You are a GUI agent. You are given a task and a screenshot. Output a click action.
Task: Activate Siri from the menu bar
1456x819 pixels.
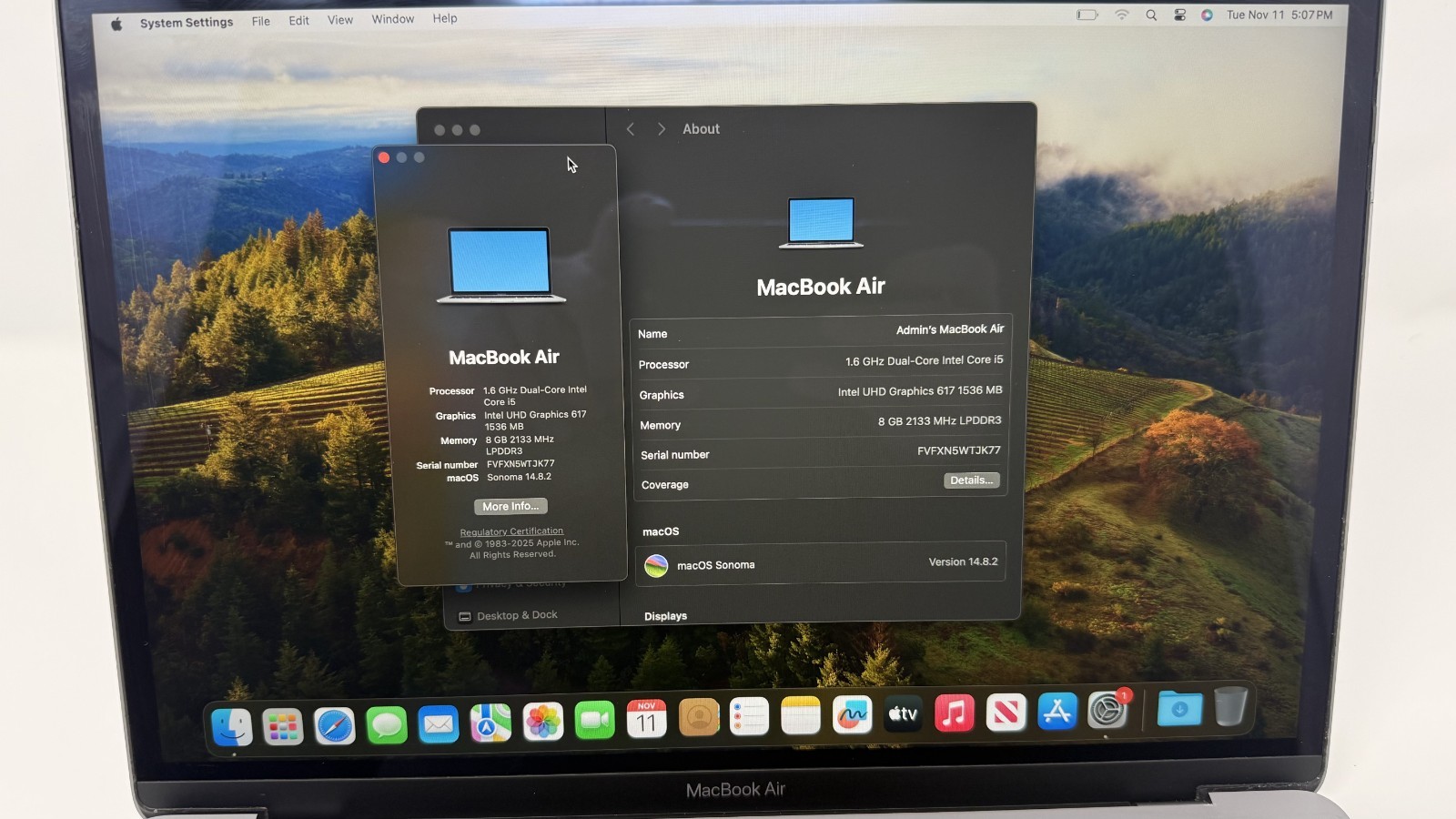[1207, 15]
